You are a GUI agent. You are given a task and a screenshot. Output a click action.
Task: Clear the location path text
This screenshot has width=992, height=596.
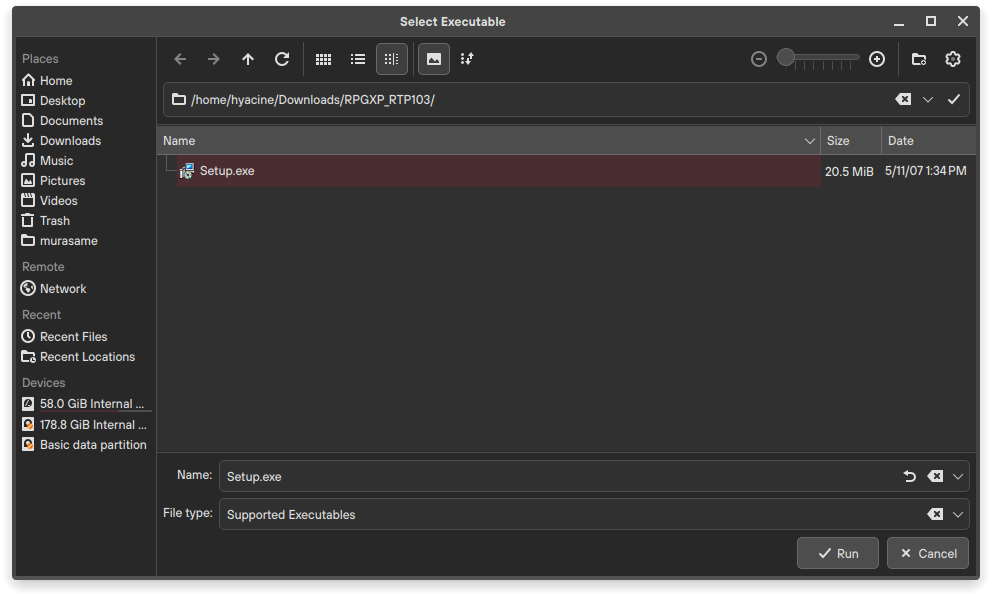902,99
